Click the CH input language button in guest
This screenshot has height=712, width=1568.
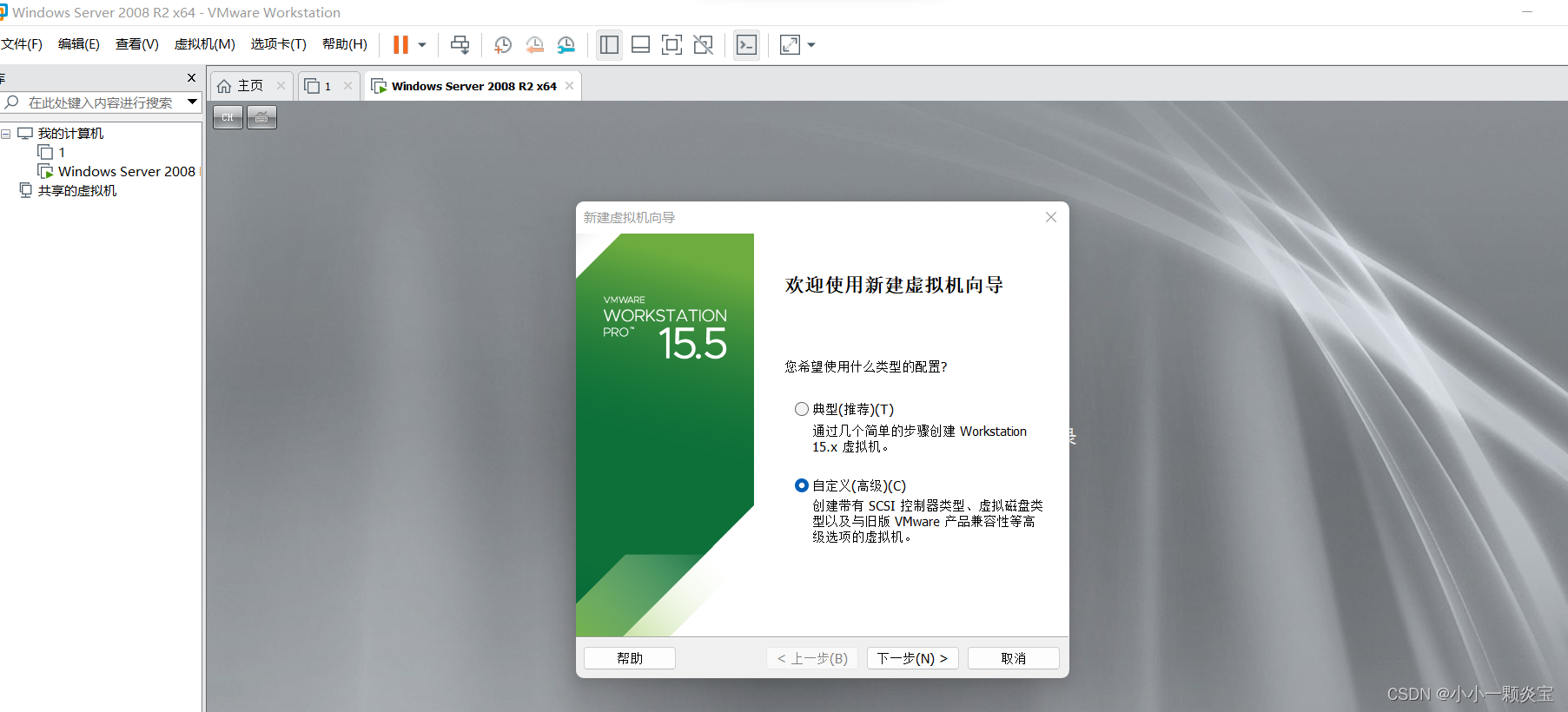pos(228,116)
